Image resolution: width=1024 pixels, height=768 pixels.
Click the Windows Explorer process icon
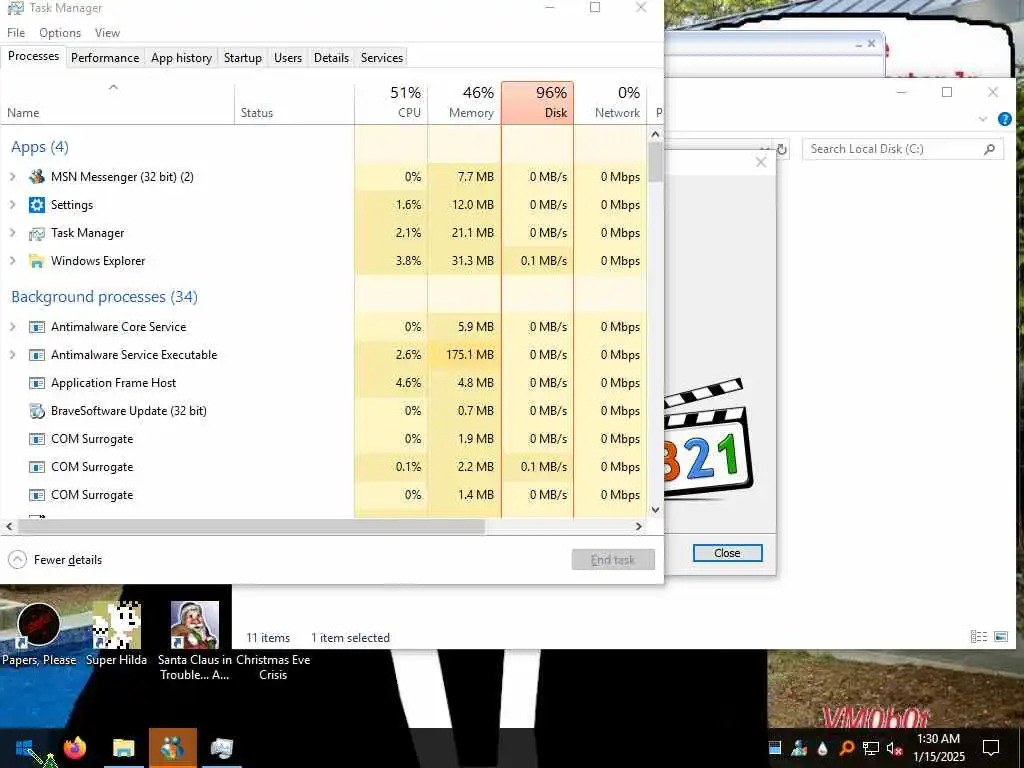pyautogui.click(x=37, y=261)
